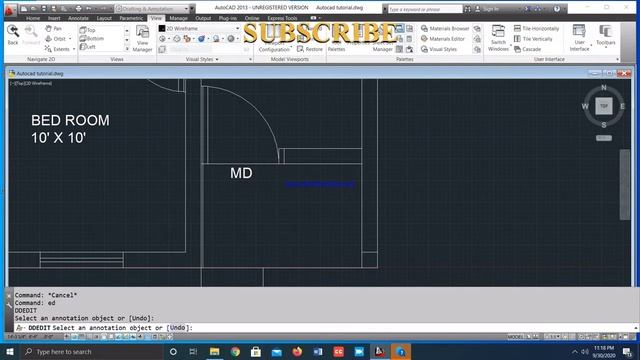The height and width of the screenshot is (360, 640).
Task: Open the View Manager
Action: [142, 39]
